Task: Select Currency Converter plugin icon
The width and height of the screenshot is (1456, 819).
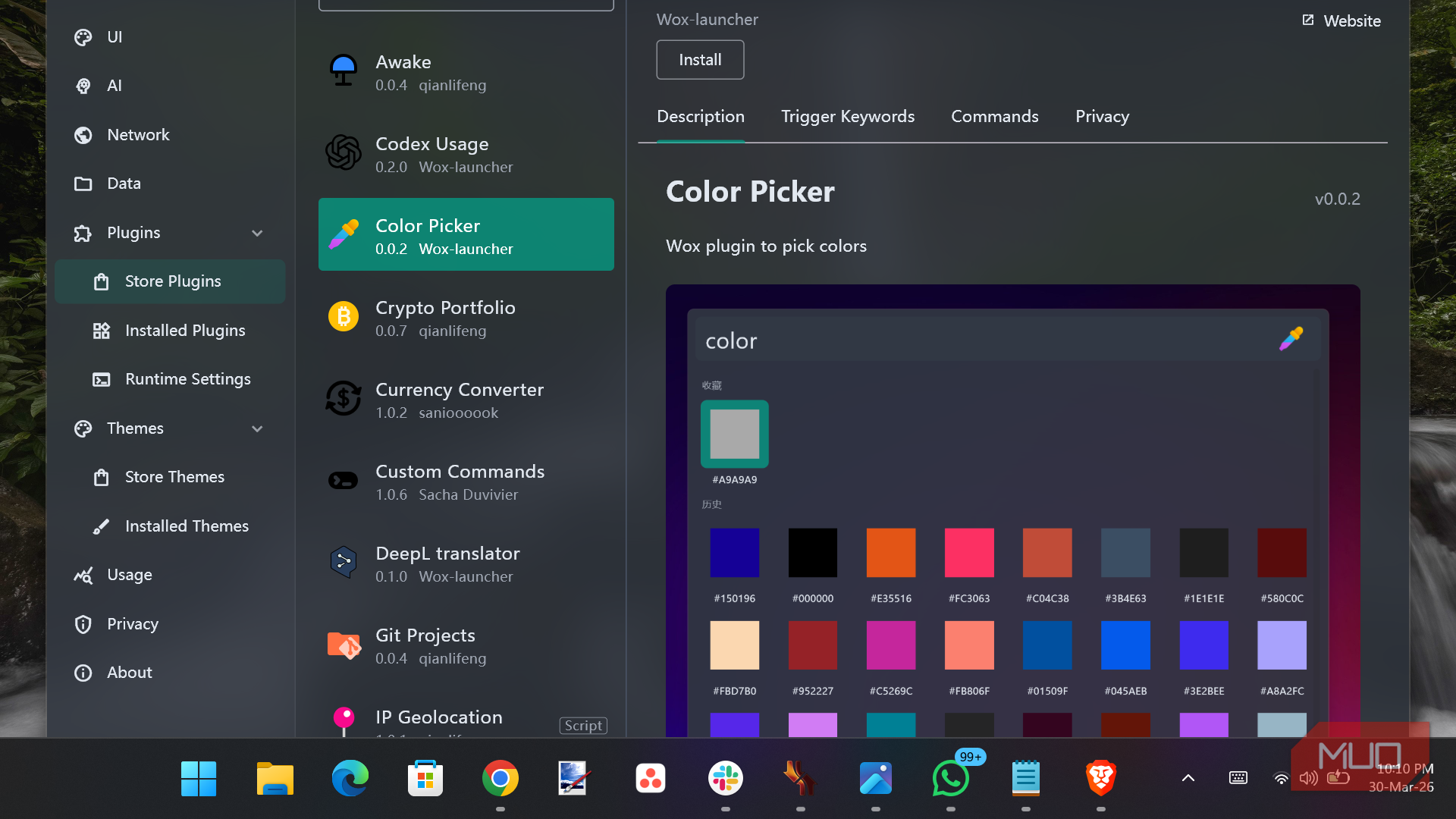Action: pyautogui.click(x=344, y=398)
